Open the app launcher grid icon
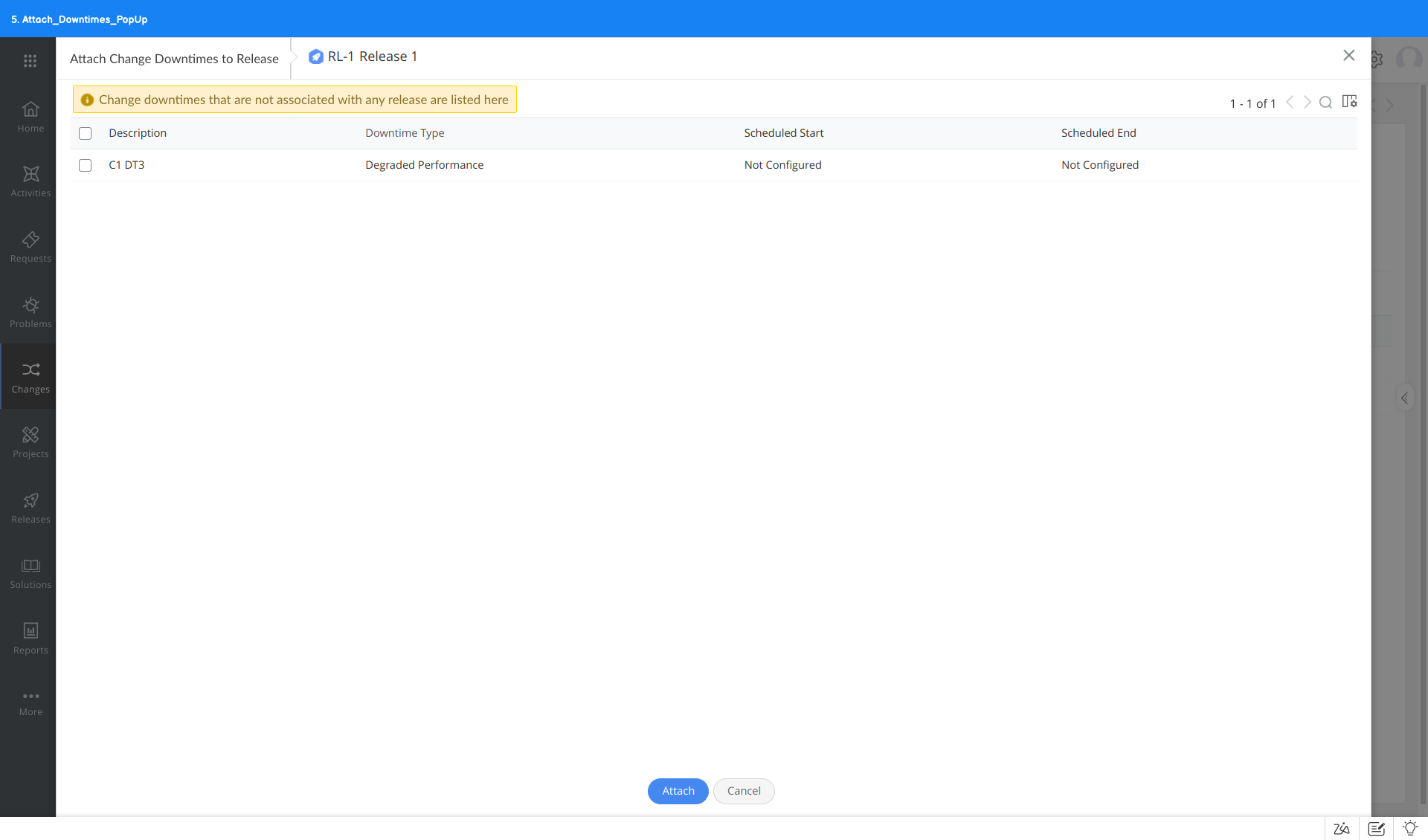Viewport: 1428px width, 840px height. click(x=30, y=61)
